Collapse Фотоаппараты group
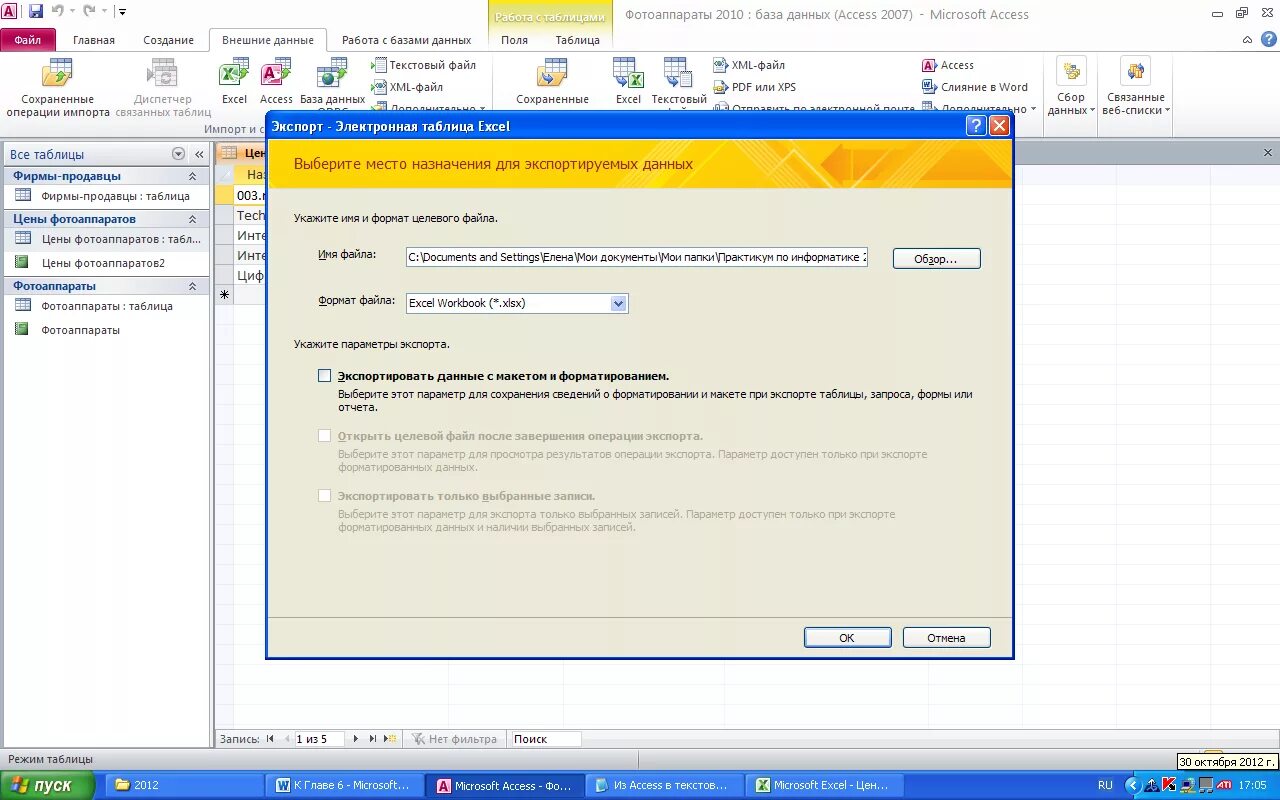The image size is (1280, 800). click(x=192, y=286)
